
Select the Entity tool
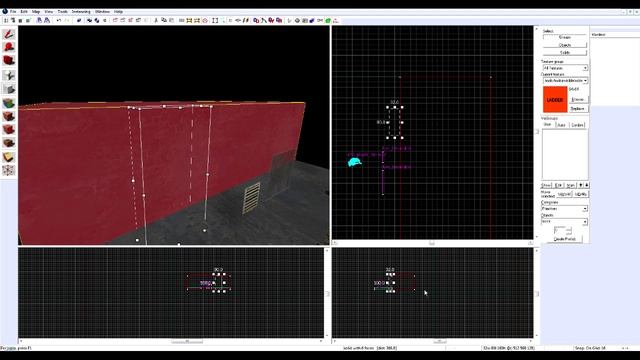(9, 75)
